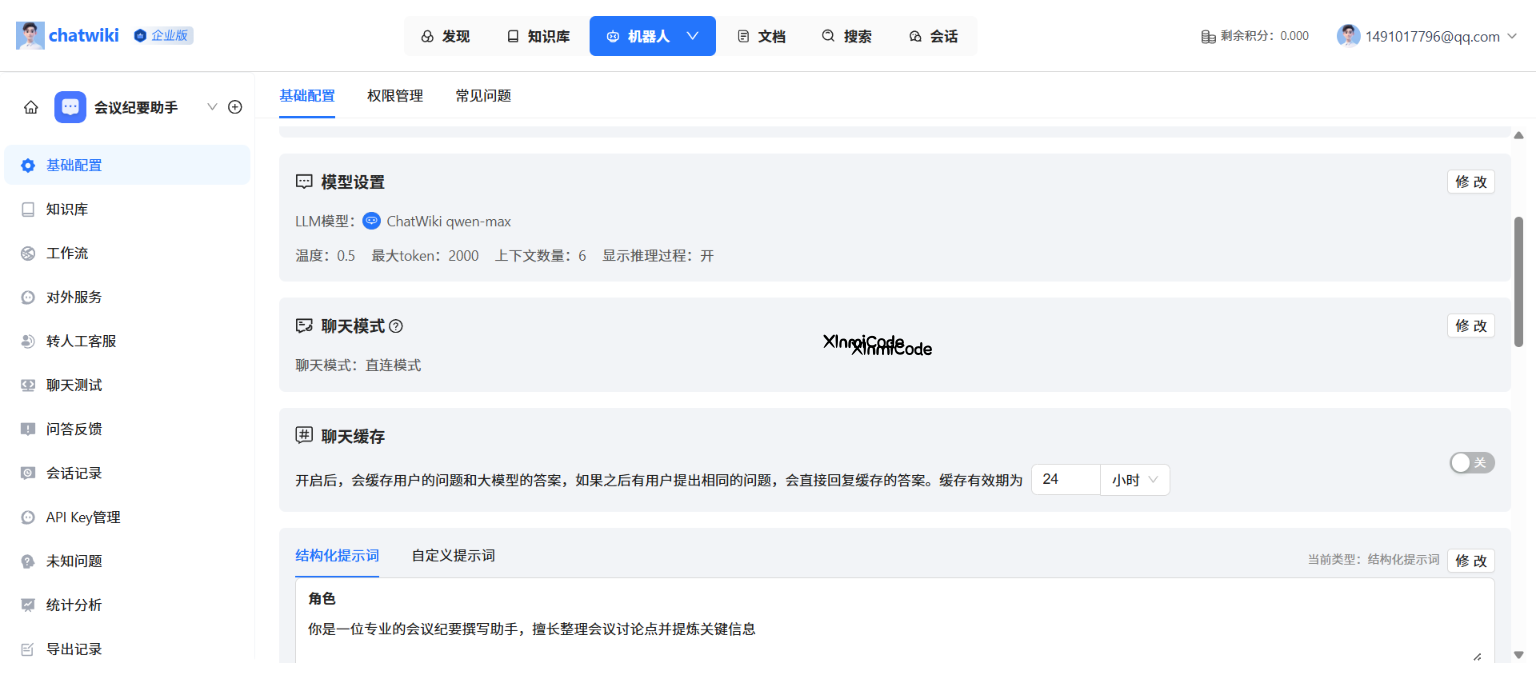
Task: Select the 知识库 book icon in sidebar
Action: click(x=27, y=208)
